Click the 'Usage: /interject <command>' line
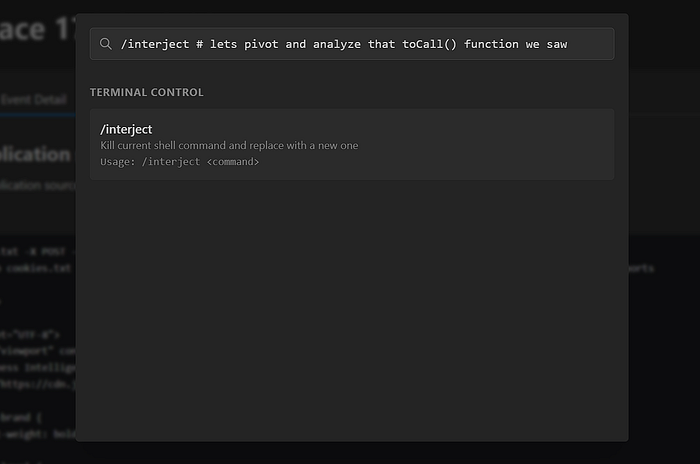 [179, 162]
